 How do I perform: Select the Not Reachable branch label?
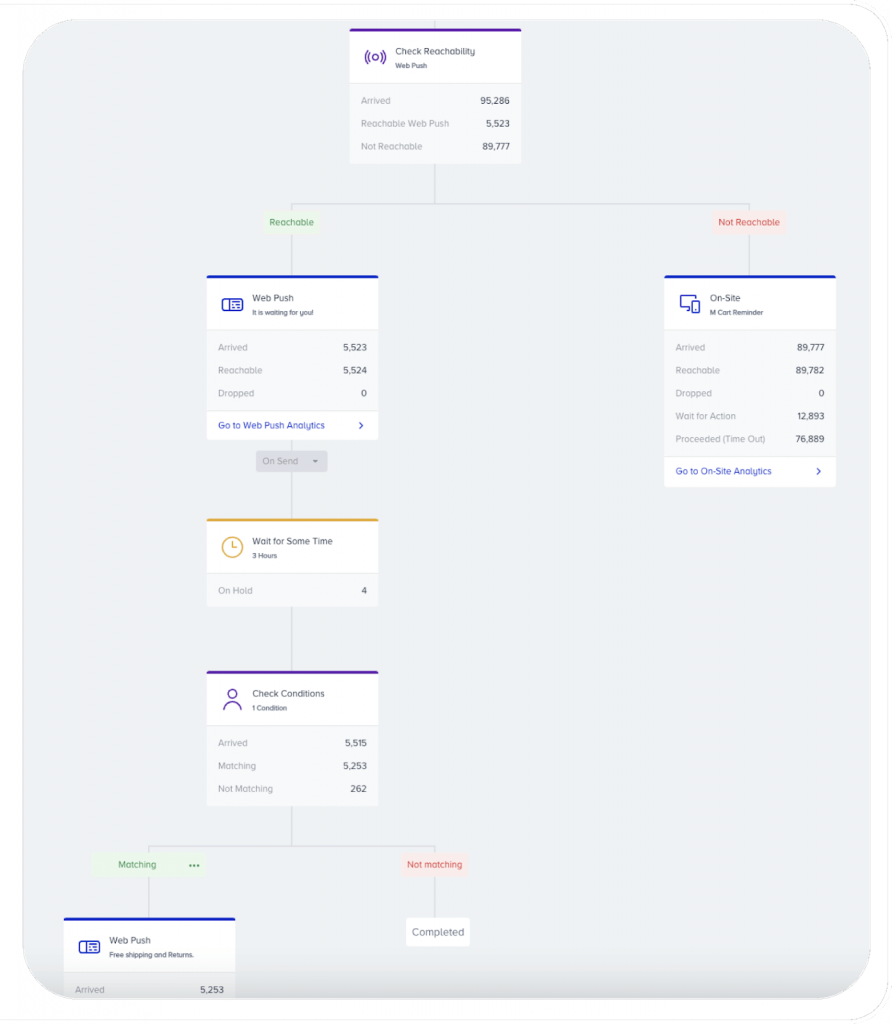tap(748, 222)
